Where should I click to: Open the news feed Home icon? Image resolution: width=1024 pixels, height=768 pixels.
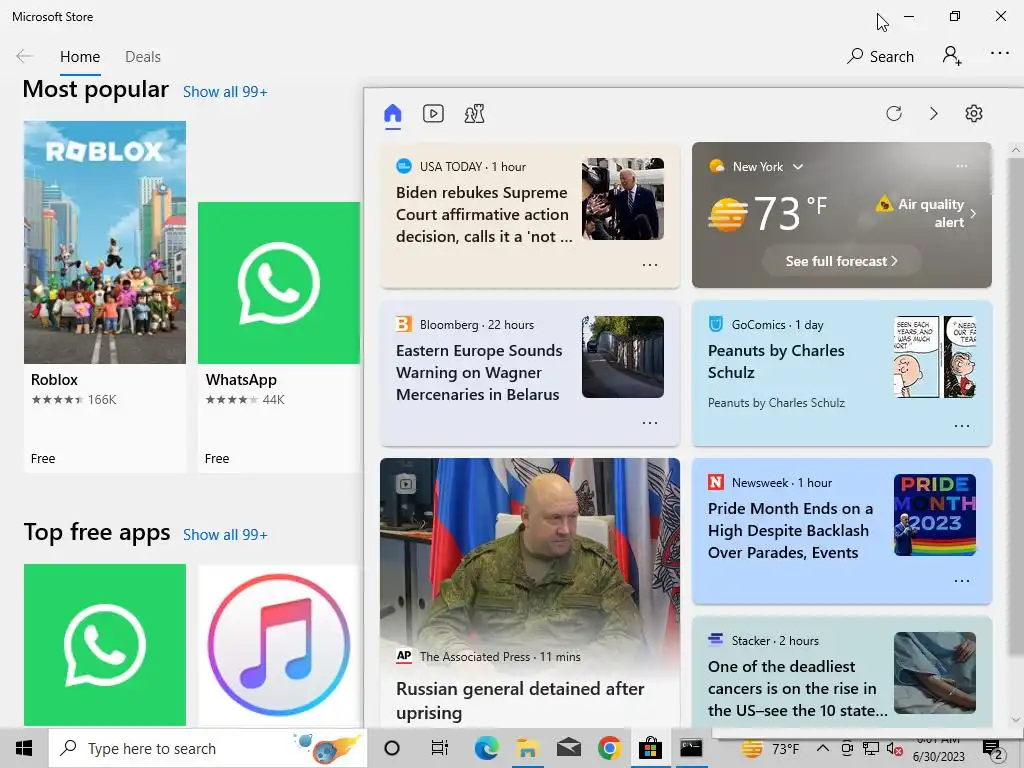click(x=392, y=114)
